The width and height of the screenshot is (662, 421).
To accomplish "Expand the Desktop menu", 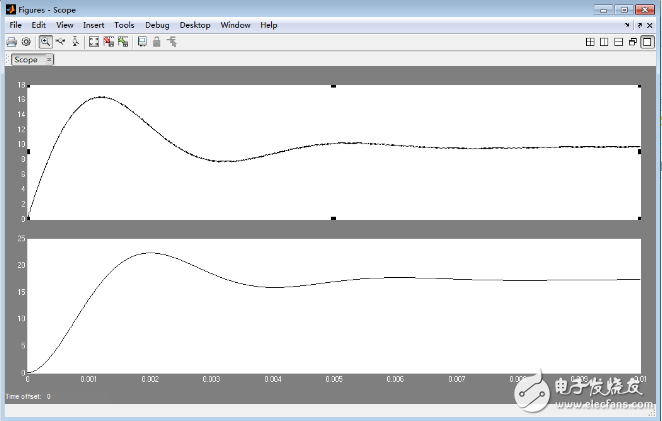I will click(195, 25).
